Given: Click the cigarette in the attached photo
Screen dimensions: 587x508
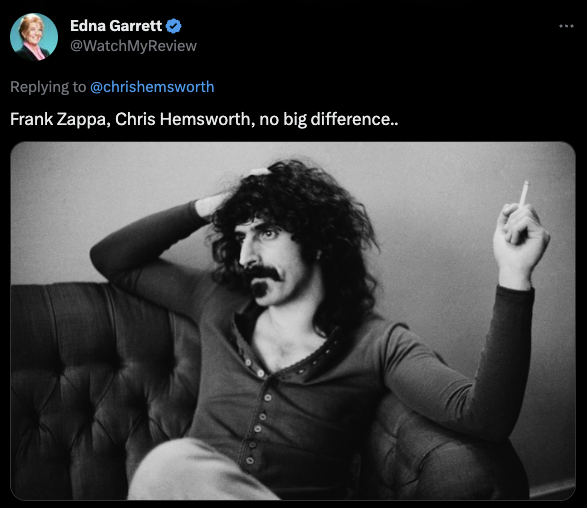Looking at the screenshot, I should (524, 194).
